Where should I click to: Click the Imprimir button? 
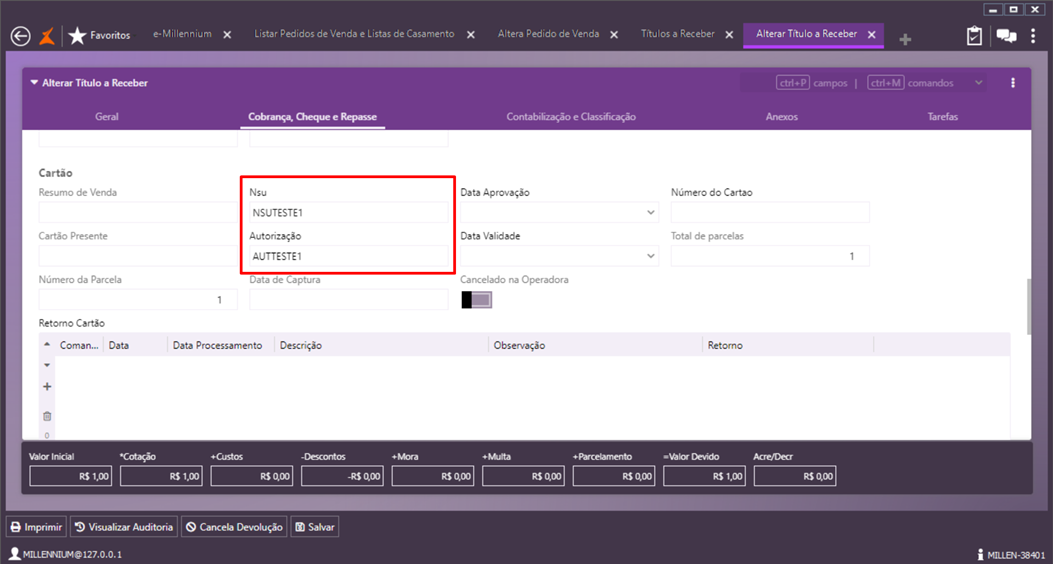37,528
